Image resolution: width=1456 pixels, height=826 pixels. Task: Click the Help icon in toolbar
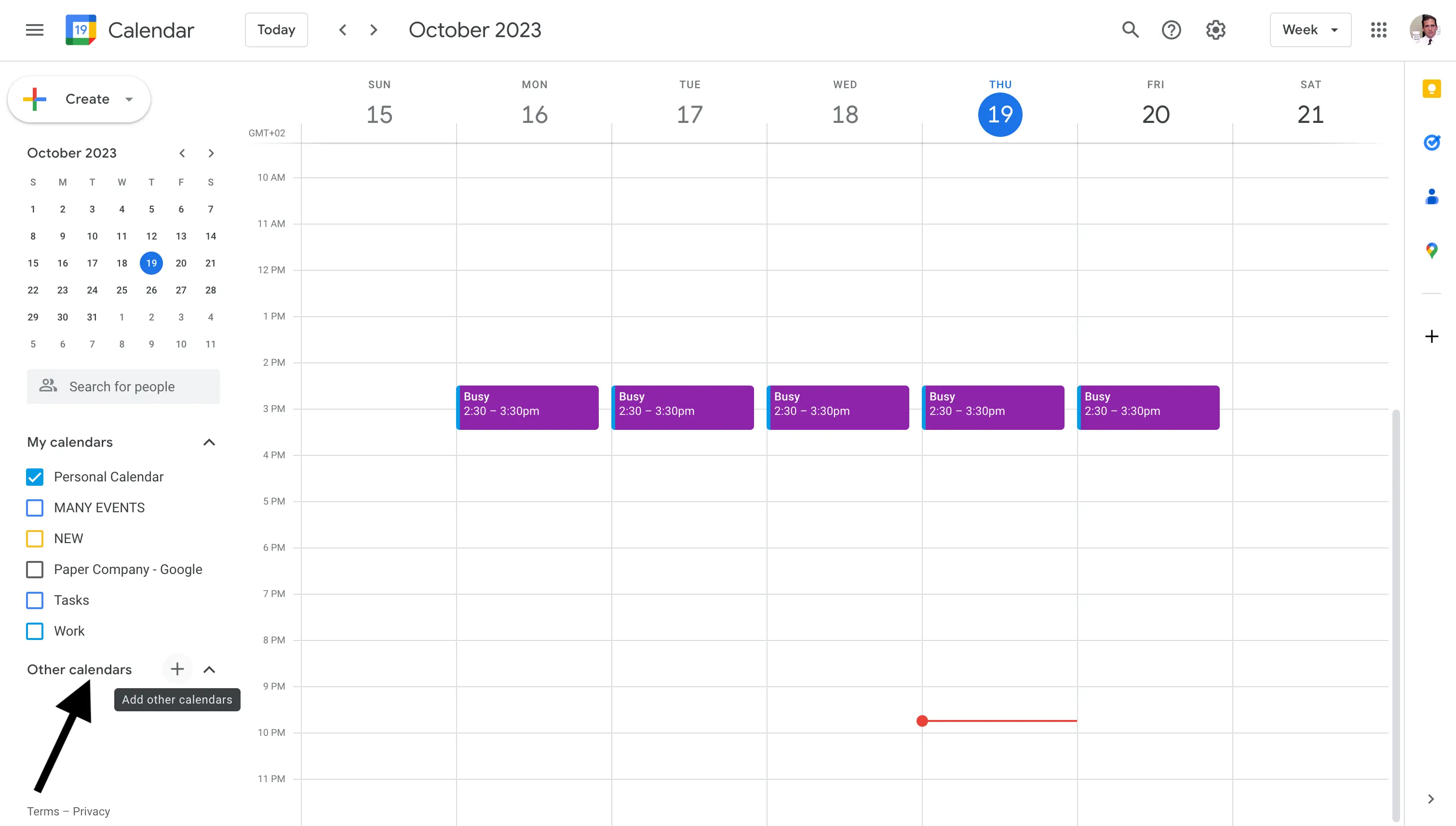[x=1172, y=29]
